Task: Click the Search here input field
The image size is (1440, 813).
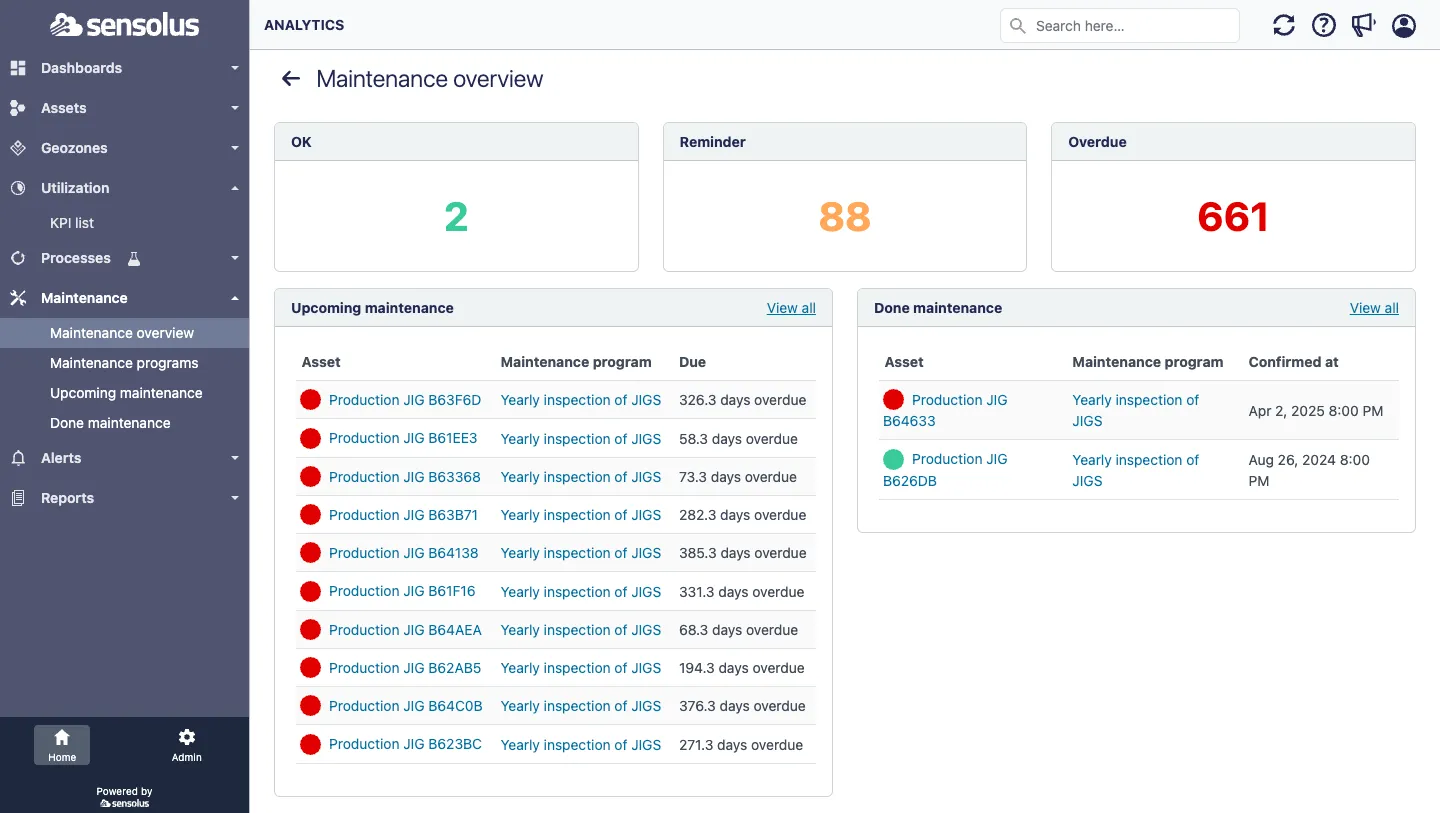Action: [x=1130, y=26]
